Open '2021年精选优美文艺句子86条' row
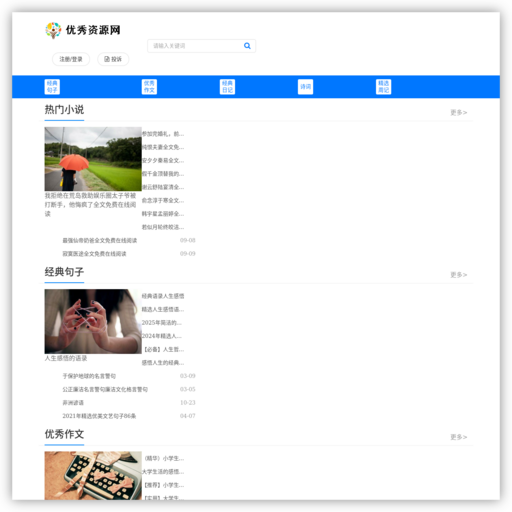The width and height of the screenshot is (512, 512). tap(99, 416)
